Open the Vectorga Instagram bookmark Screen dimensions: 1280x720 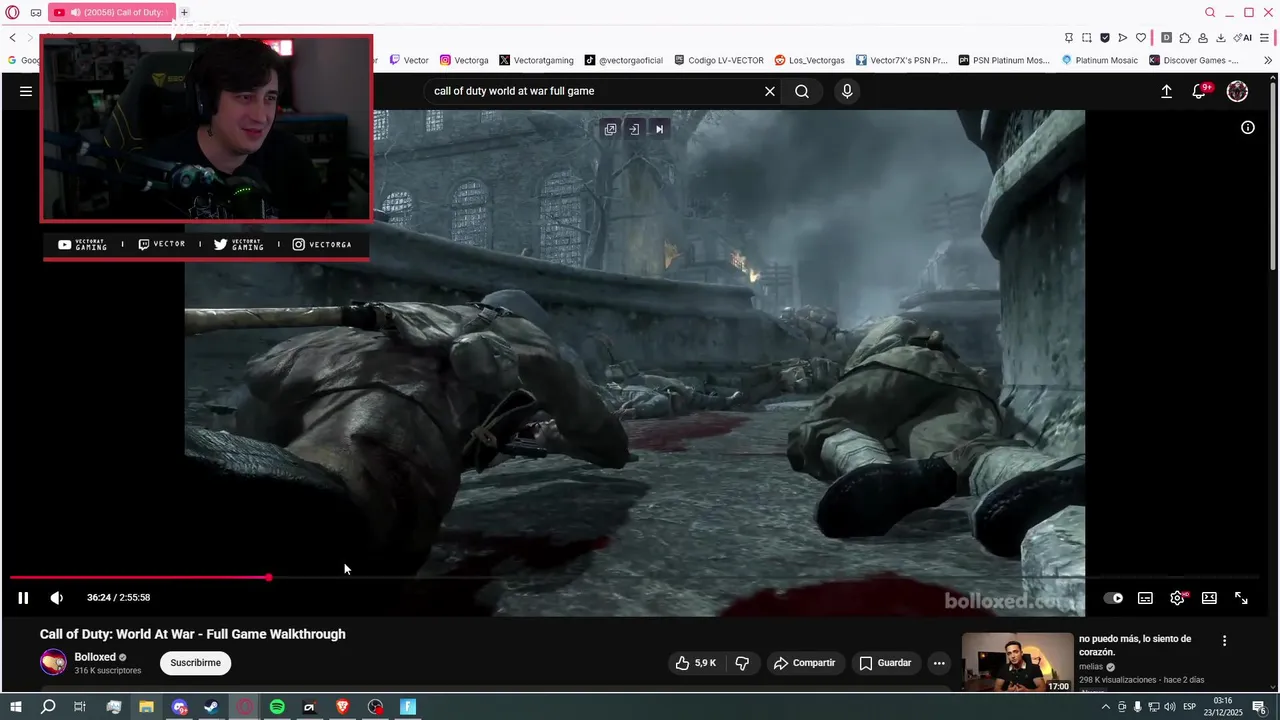pos(464,60)
